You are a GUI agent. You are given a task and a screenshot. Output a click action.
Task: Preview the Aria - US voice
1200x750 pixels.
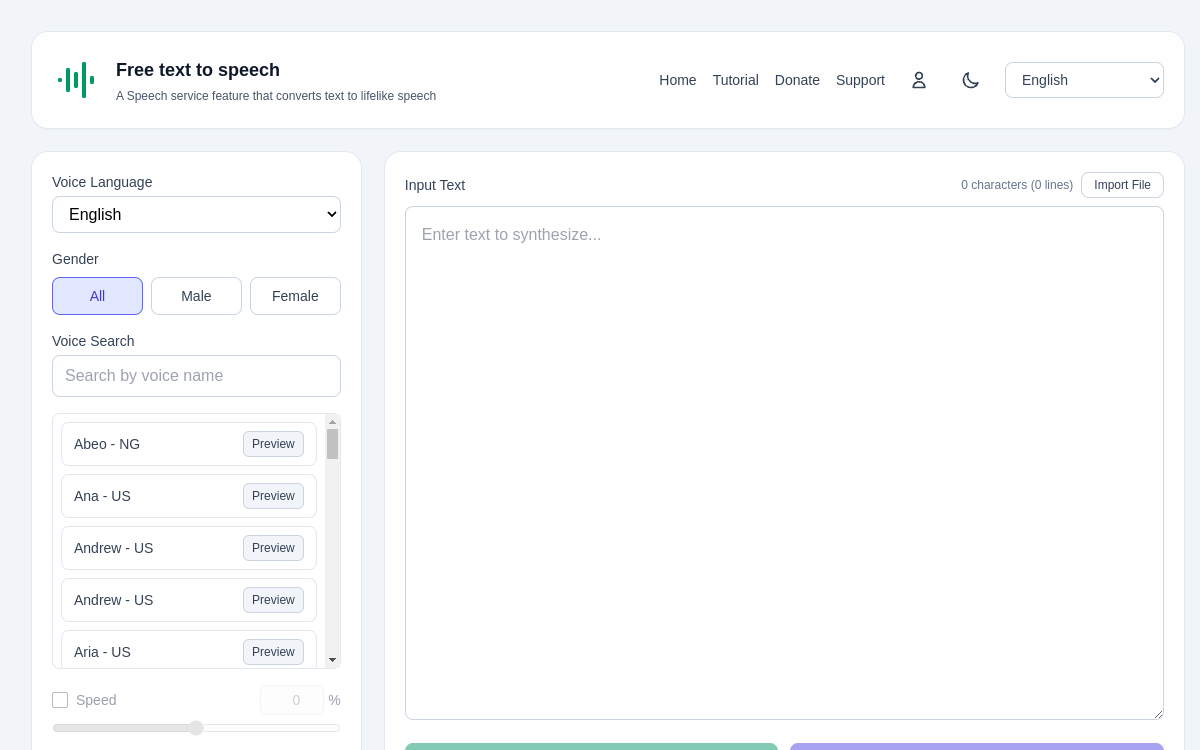pyautogui.click(x=273, y=652)
